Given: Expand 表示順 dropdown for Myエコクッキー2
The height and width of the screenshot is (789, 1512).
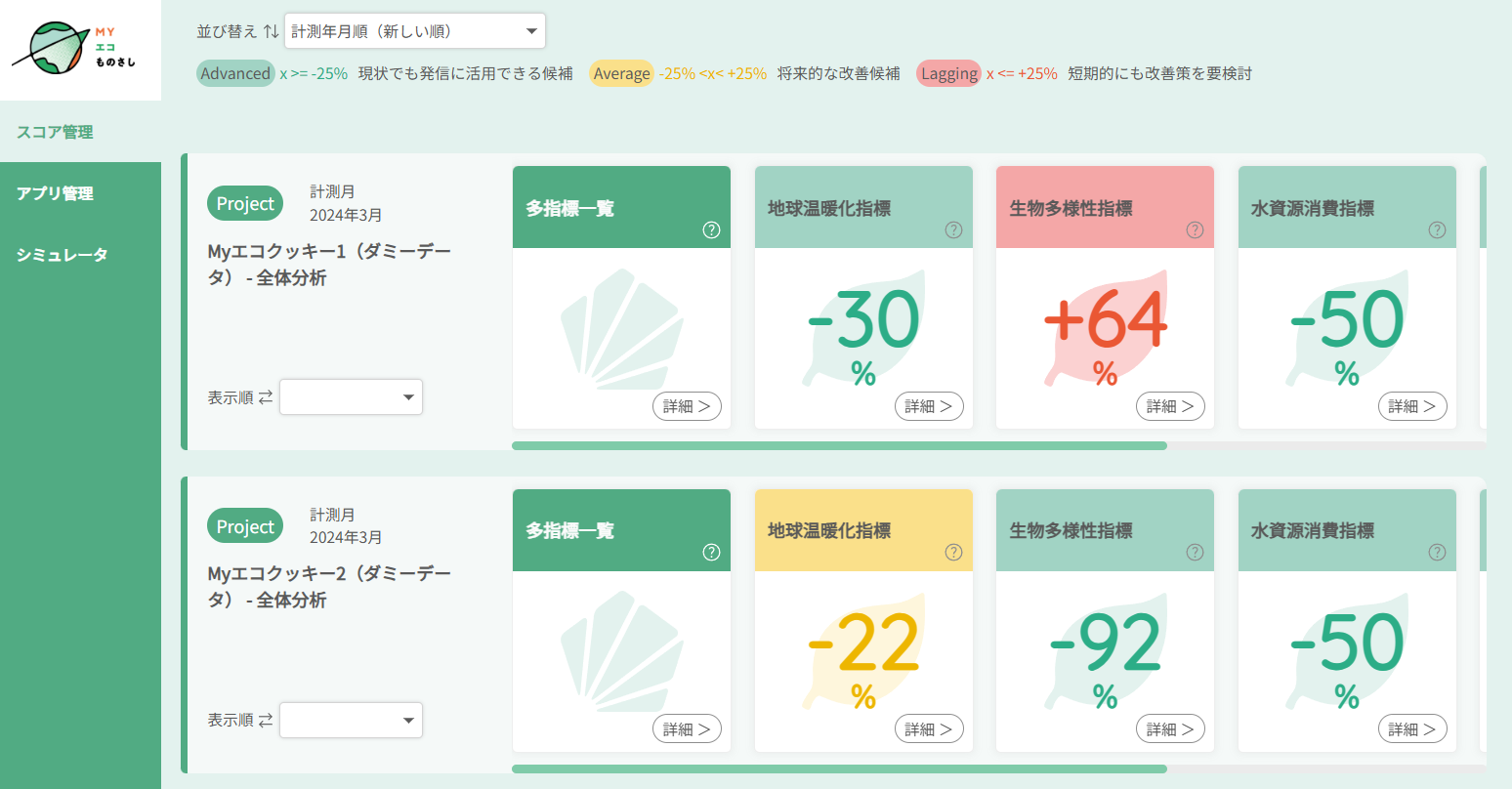Looking at the screenshot, I should pos(351,721).
